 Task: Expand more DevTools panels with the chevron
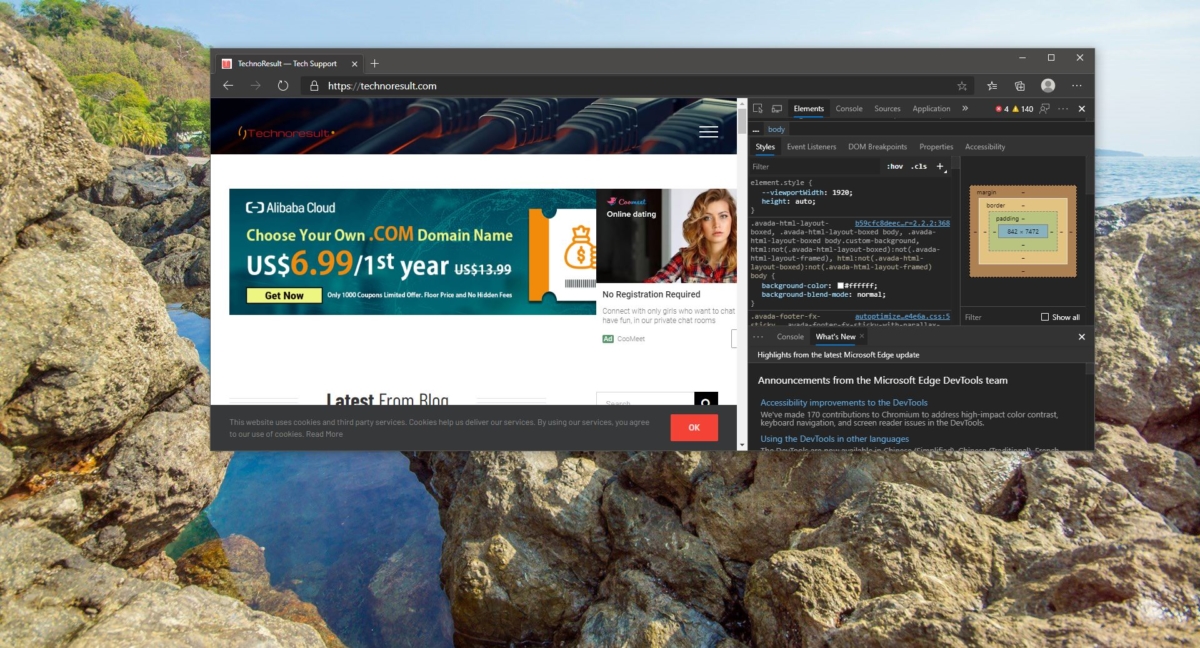(965, 108)
